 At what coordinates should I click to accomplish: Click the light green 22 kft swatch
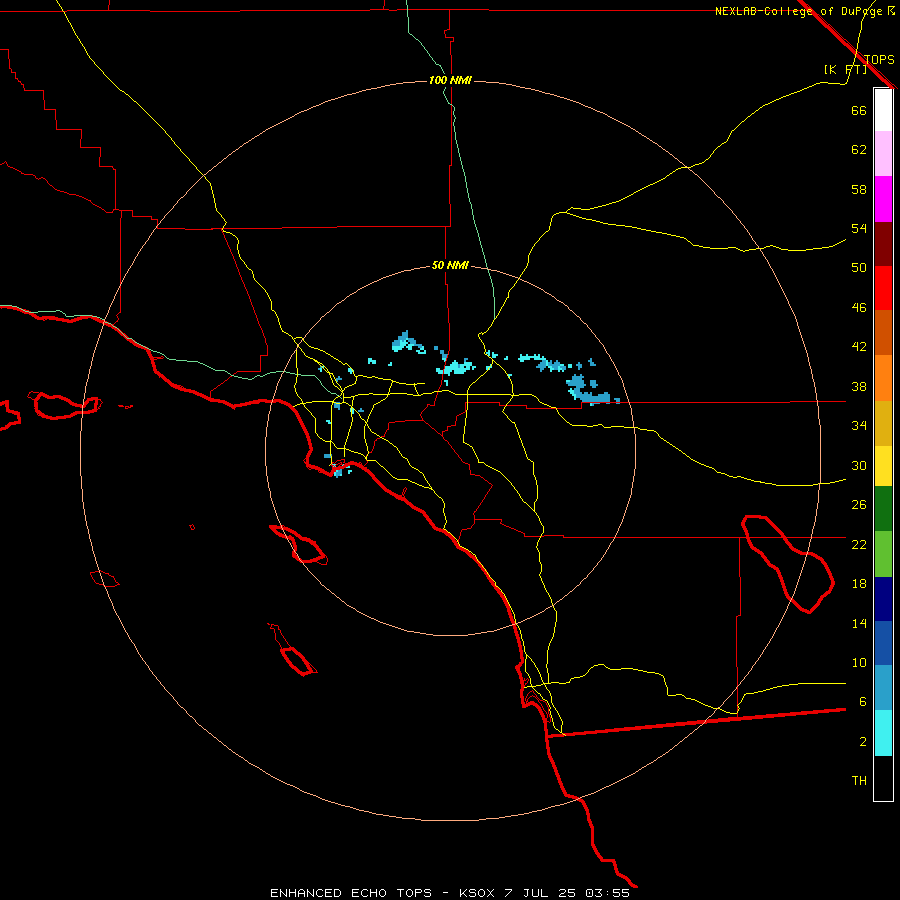coord(883,554)
